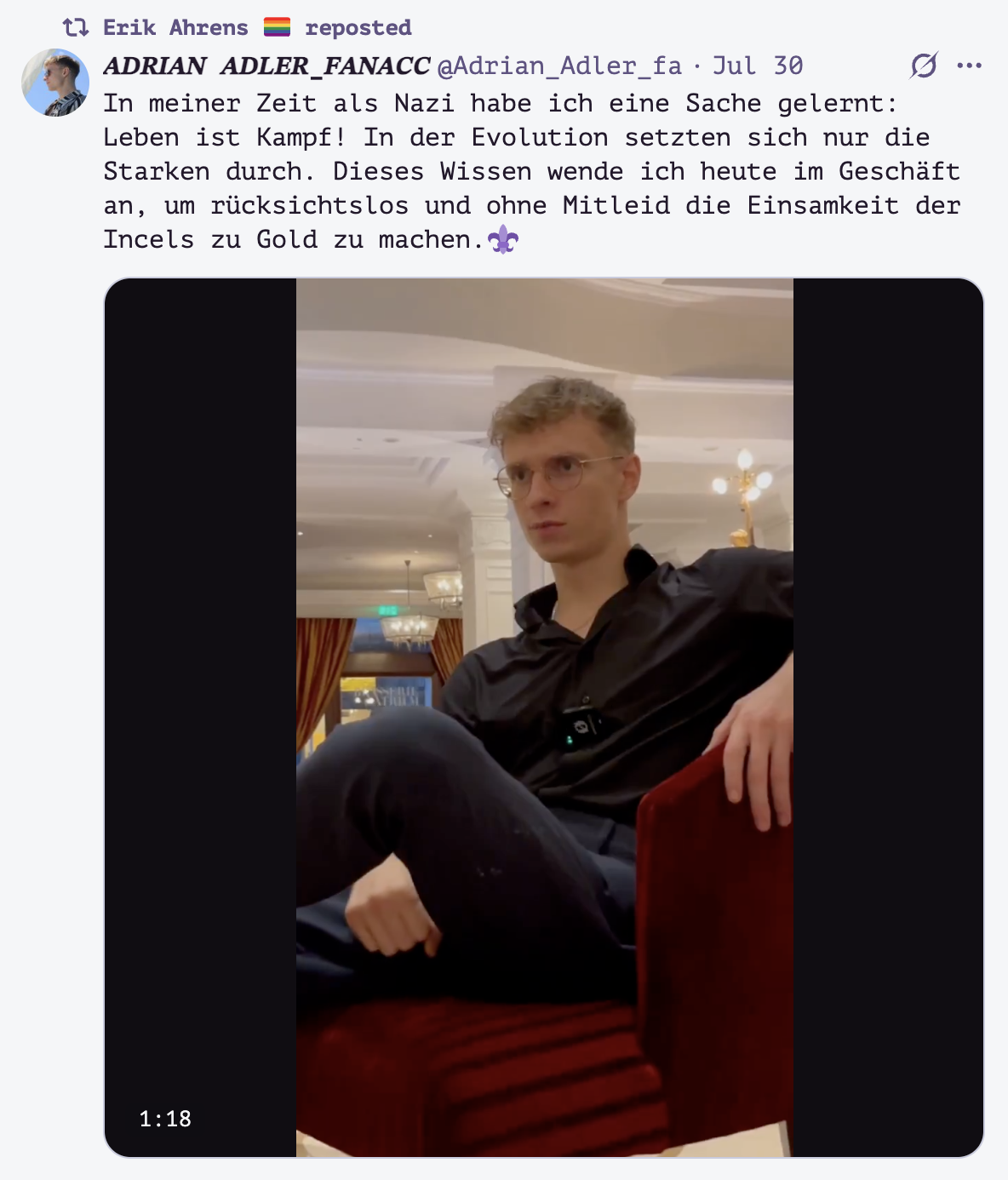Click the 'reposted' label text
Screen dimensions: 1008x1180
[x=358, y=28]
